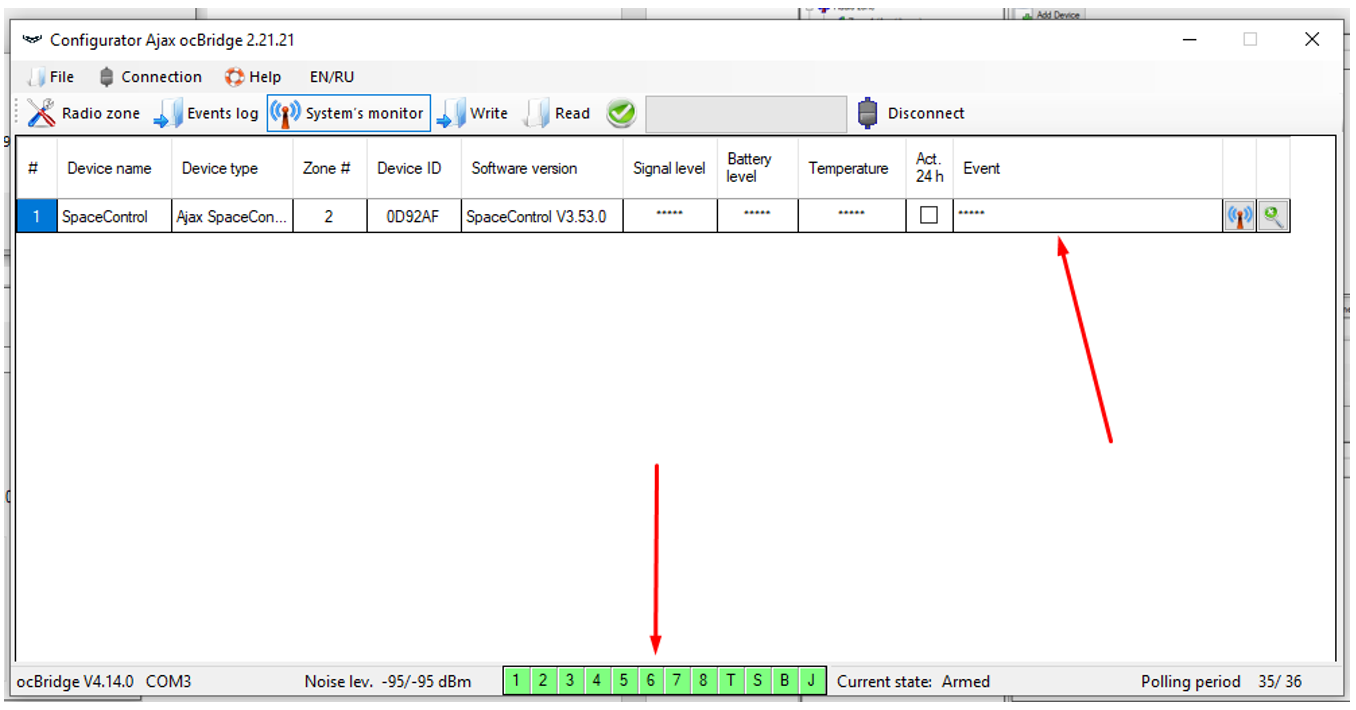Screen dimensions: 1356x710
Task: Click the Write configuration button
Action: 472,113
